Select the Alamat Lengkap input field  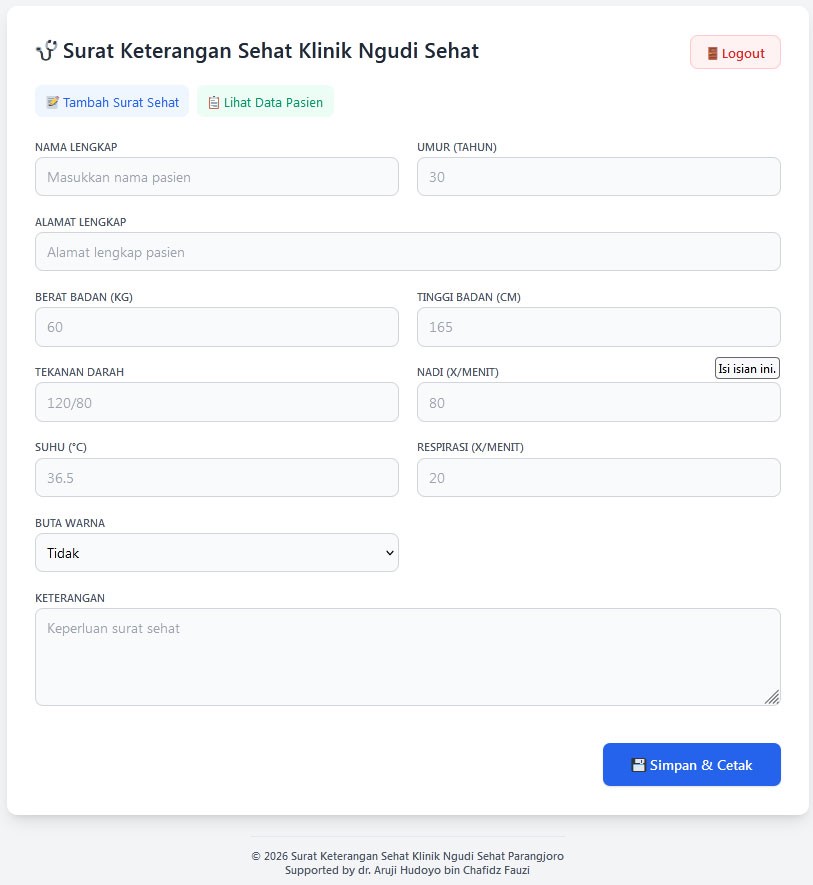[x=407, y=252]
